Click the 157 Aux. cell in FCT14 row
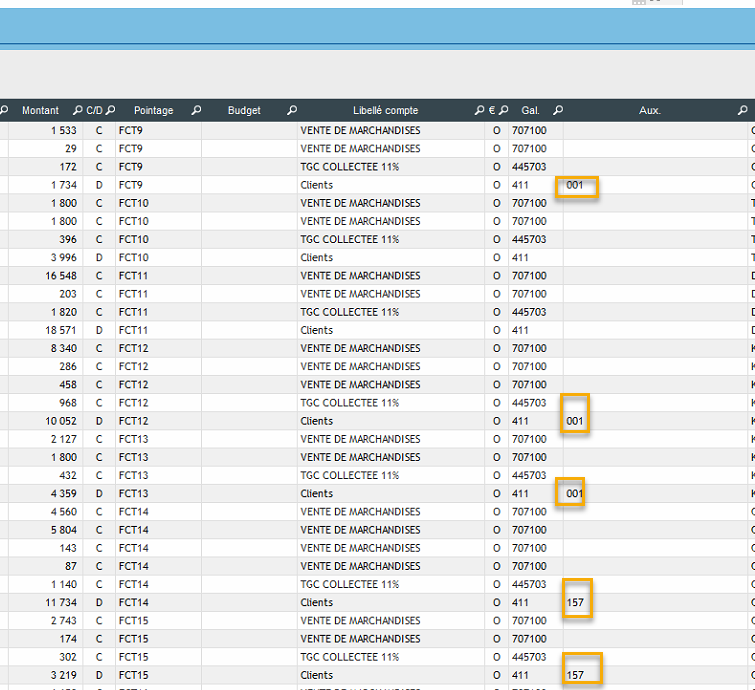This screenshot has height=690, width=755. (575, 603)
